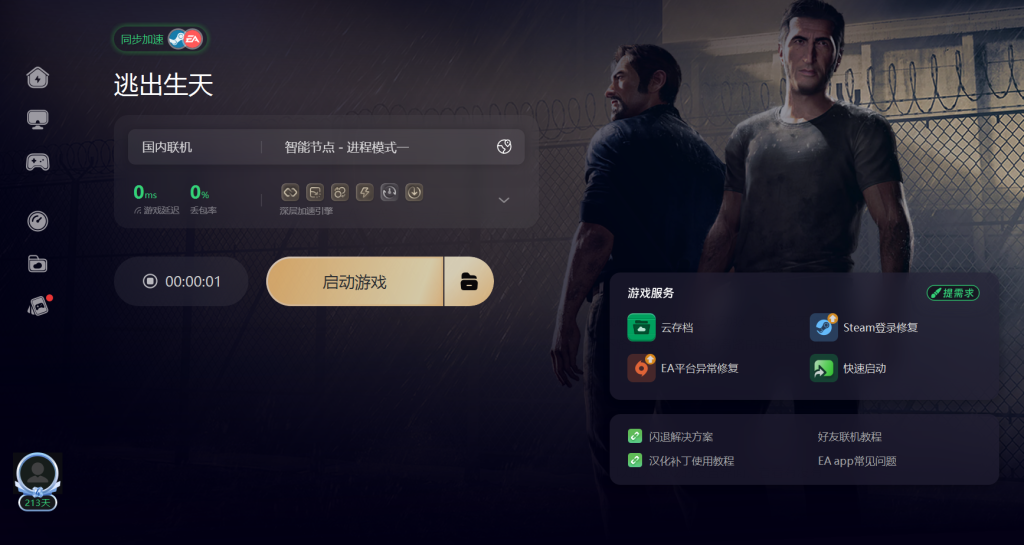Open the sidebar icon with red notification dot
This screenshot has width=1024, height=545.
[x=39, y=305]
